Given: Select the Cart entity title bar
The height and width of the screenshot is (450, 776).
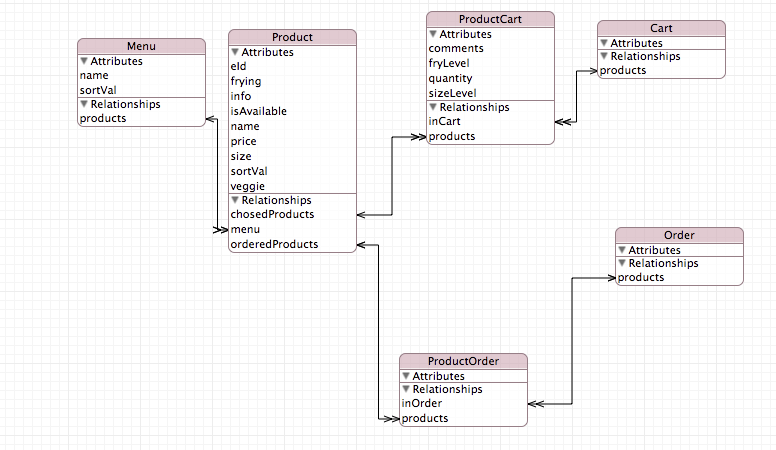Looking at the screenshot, I should click(x=661, y=28).
